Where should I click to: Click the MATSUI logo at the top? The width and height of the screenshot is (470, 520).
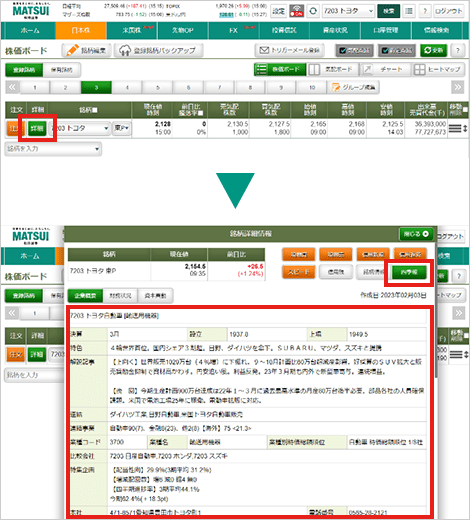click(31, 11)
